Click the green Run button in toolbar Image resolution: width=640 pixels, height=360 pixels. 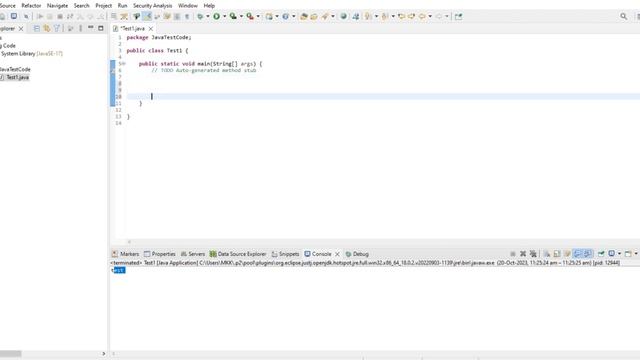(216, 16)
